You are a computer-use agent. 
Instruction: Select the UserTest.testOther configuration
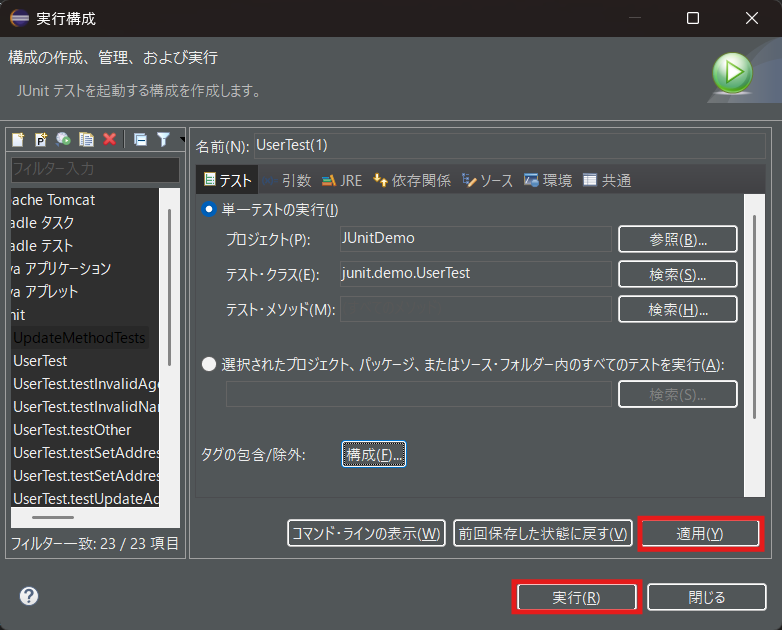[x=72, y=429]
